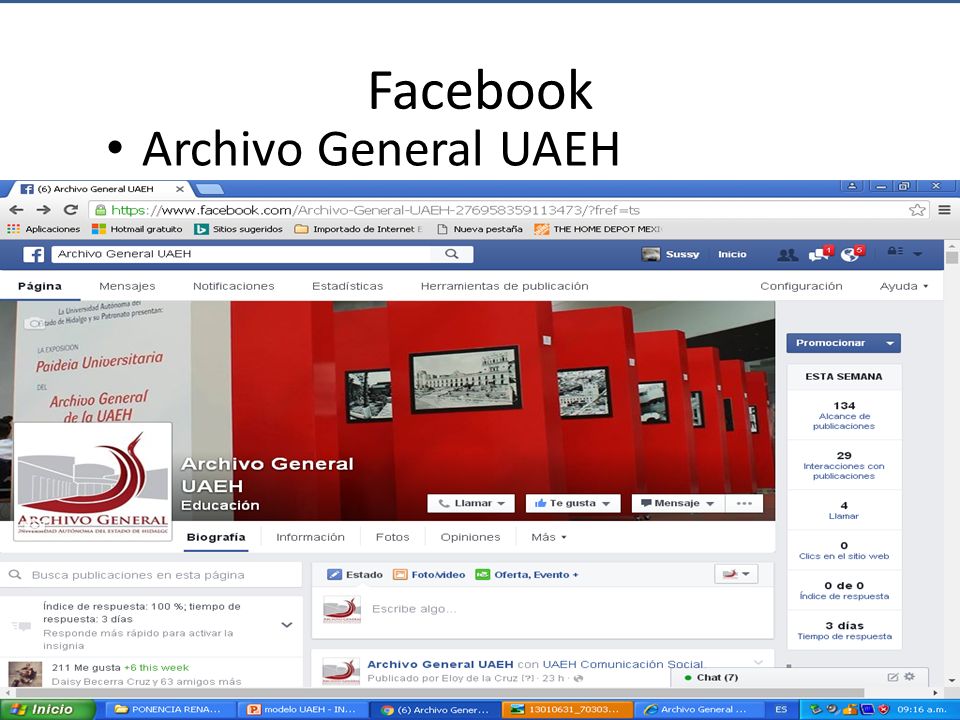
Task: Open the Te gusta dropdown
Action: click(x=573, y=503)
